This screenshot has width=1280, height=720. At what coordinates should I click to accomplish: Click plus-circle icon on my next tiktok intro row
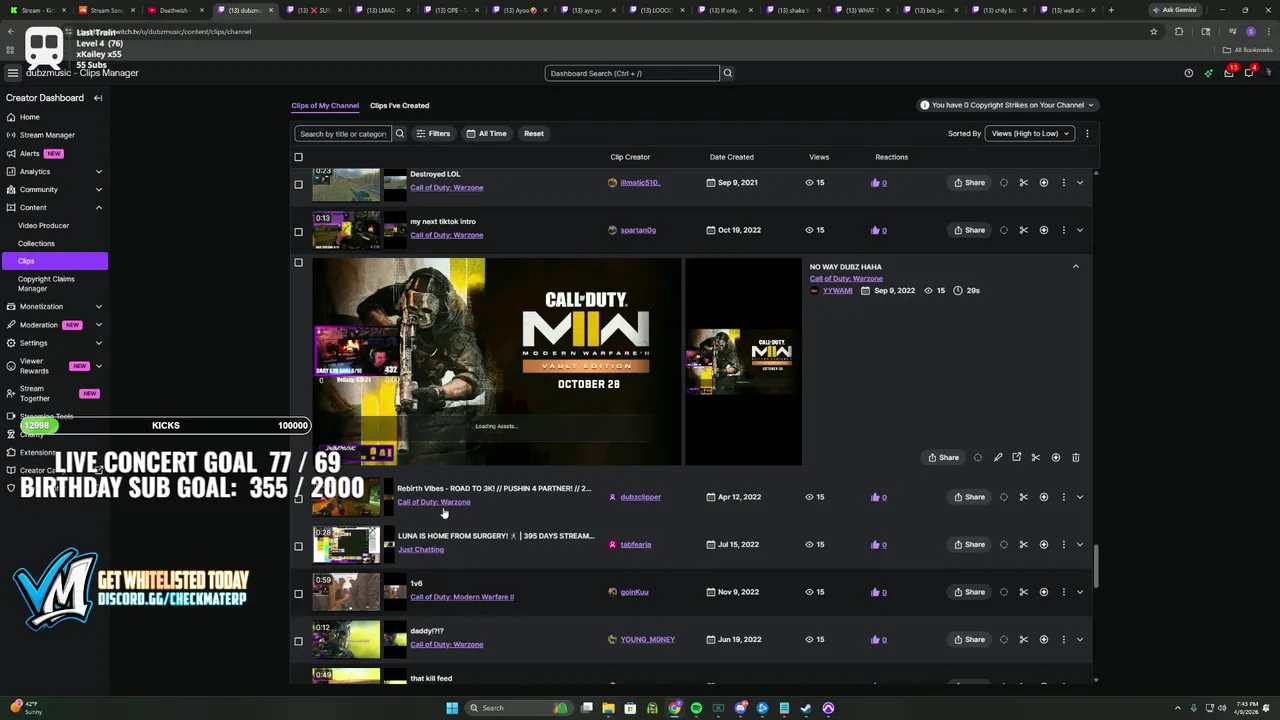click(x=1044, y=230)
